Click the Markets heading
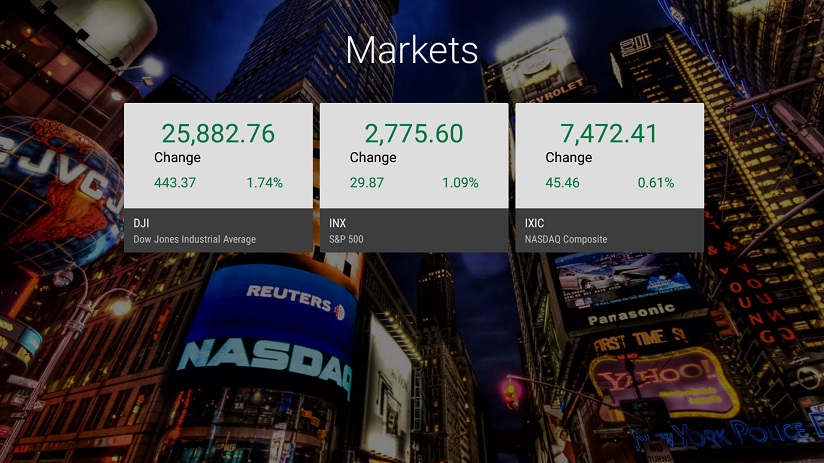 pos(412,50)
